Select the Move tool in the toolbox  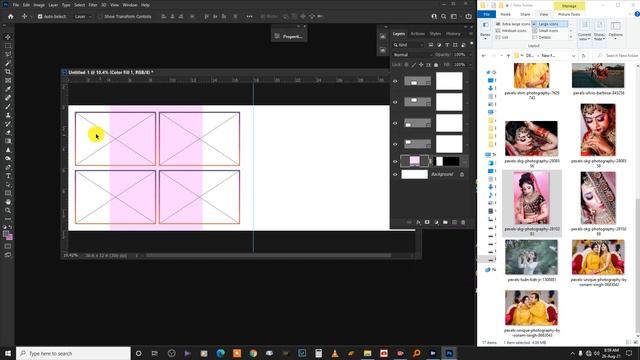pyautogui.click(x=8, y=37)
